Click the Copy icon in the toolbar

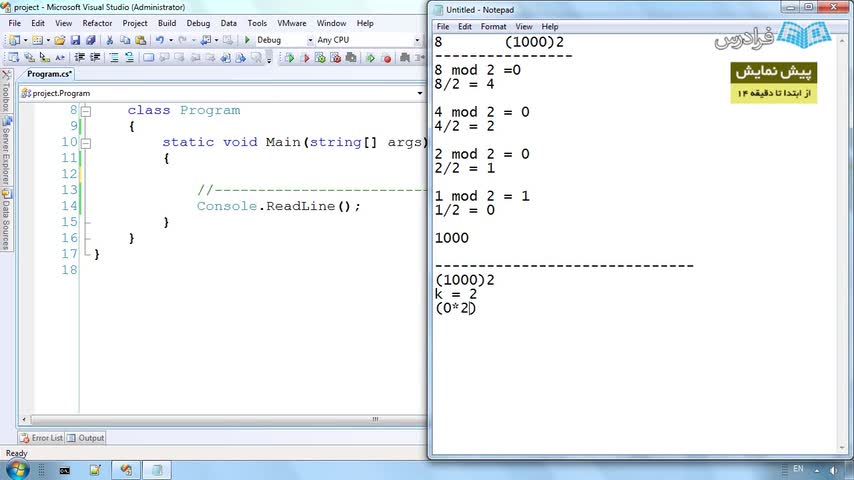[125, 40]
